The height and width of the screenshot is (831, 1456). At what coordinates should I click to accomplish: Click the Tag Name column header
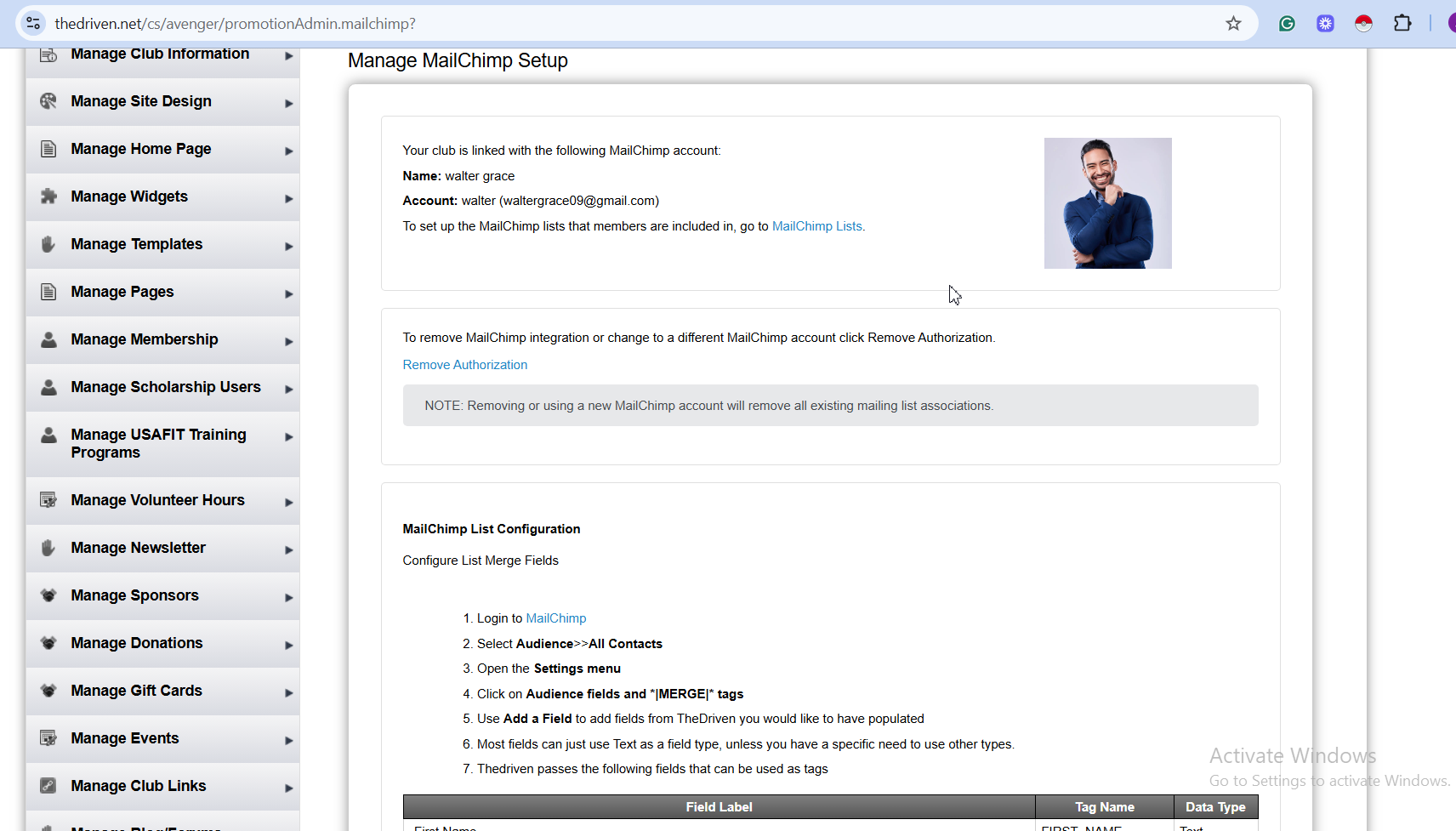[1105, 807]
